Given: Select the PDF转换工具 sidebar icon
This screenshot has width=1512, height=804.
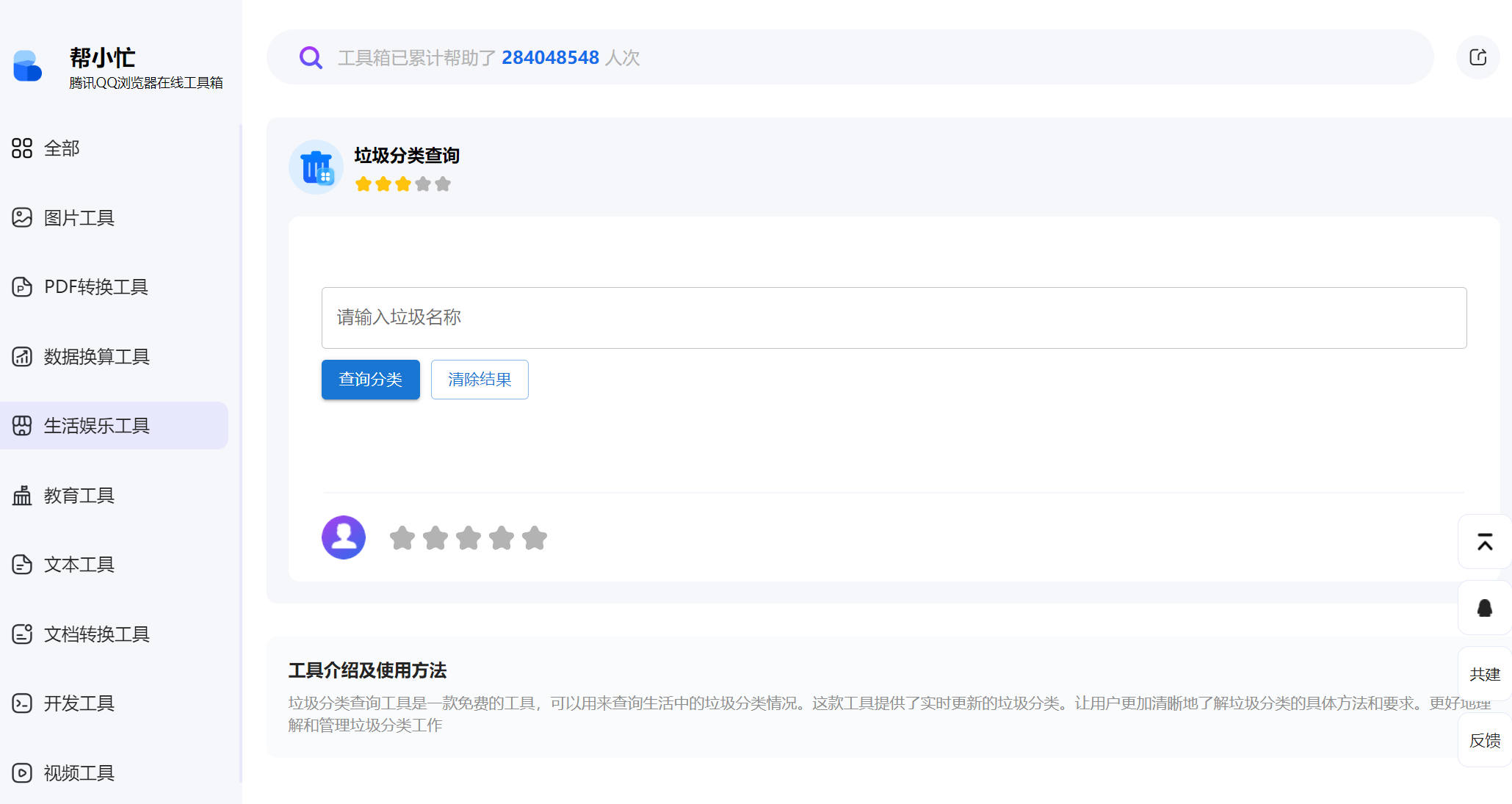Looking at the screenshot, I should click(x=22, y=286).
